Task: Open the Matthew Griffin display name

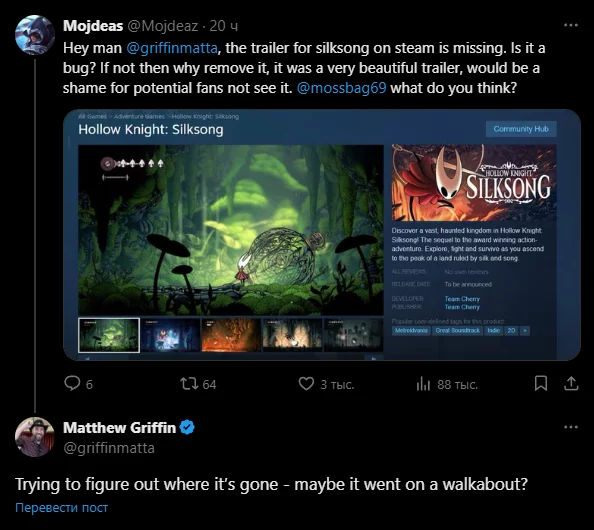Action: 119,428
